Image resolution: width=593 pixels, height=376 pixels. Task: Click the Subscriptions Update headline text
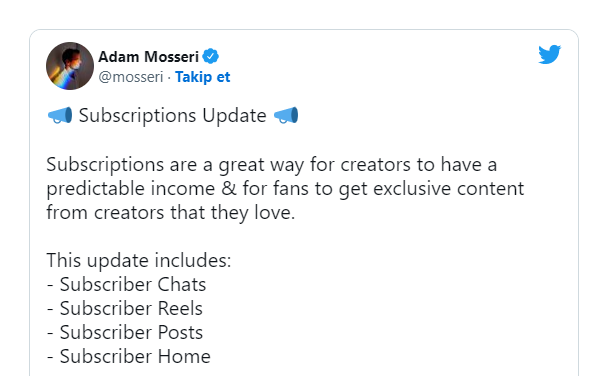click(x=172, y=115)
